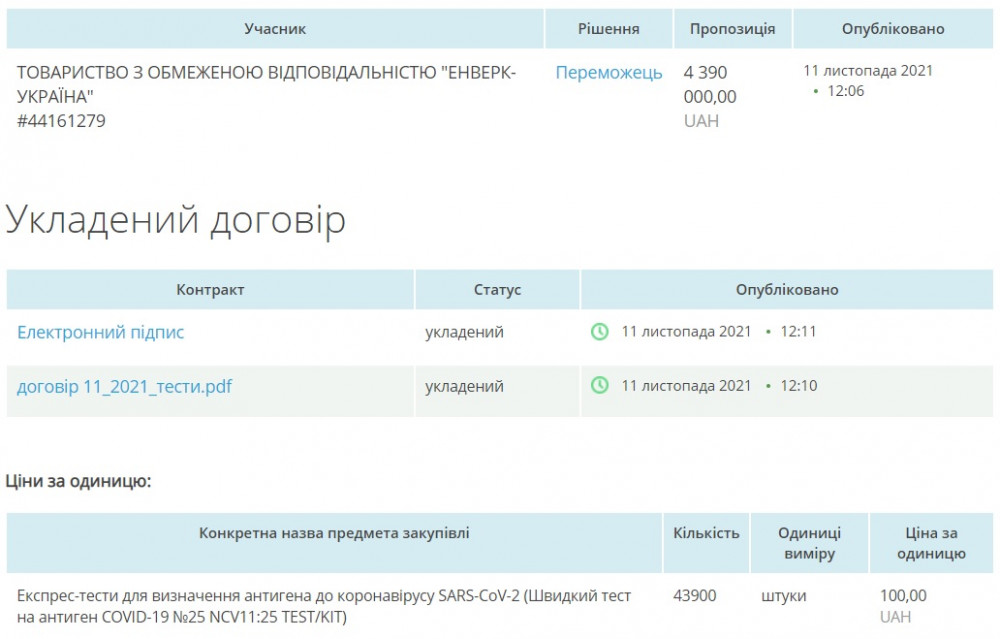Click the Одиниці виміру column header
Viewport: 1000px width, 639px height.
[809, 543]
